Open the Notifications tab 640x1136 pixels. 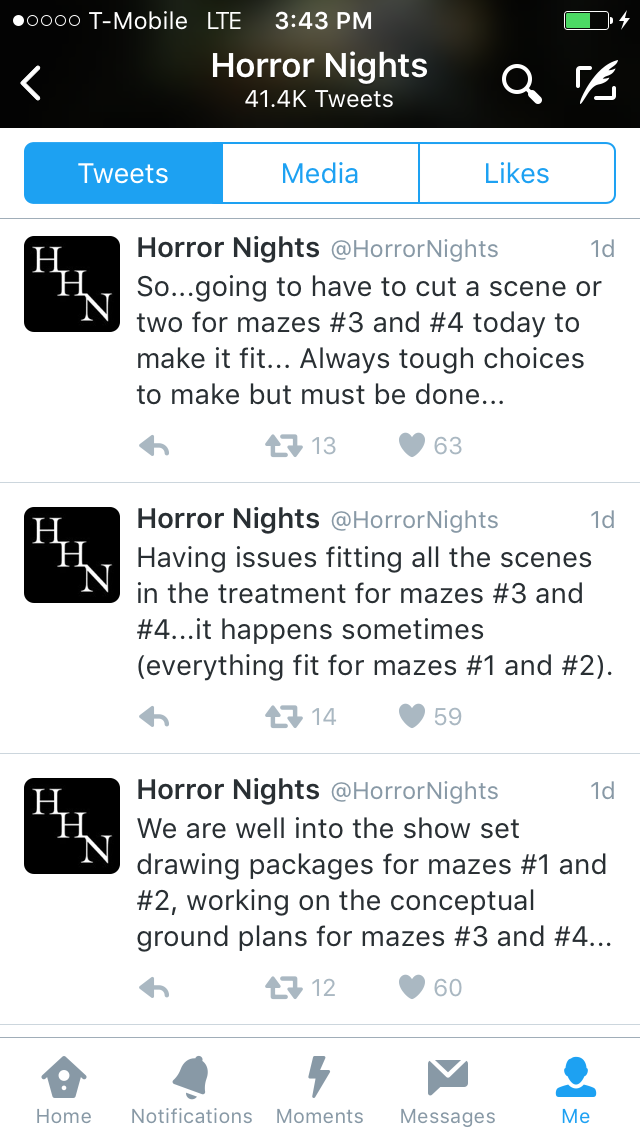192,1088
